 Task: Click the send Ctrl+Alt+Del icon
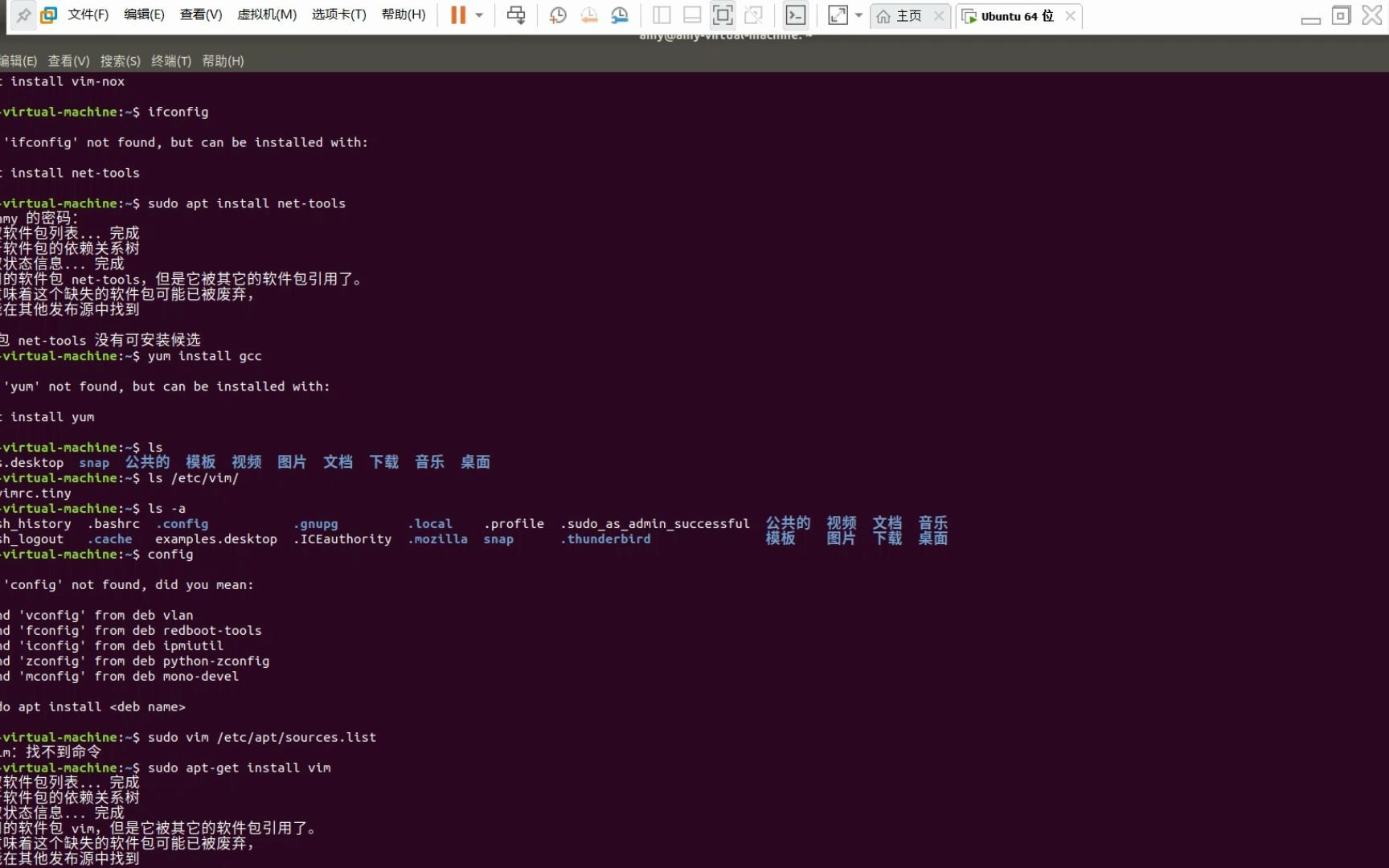point(516,15)
